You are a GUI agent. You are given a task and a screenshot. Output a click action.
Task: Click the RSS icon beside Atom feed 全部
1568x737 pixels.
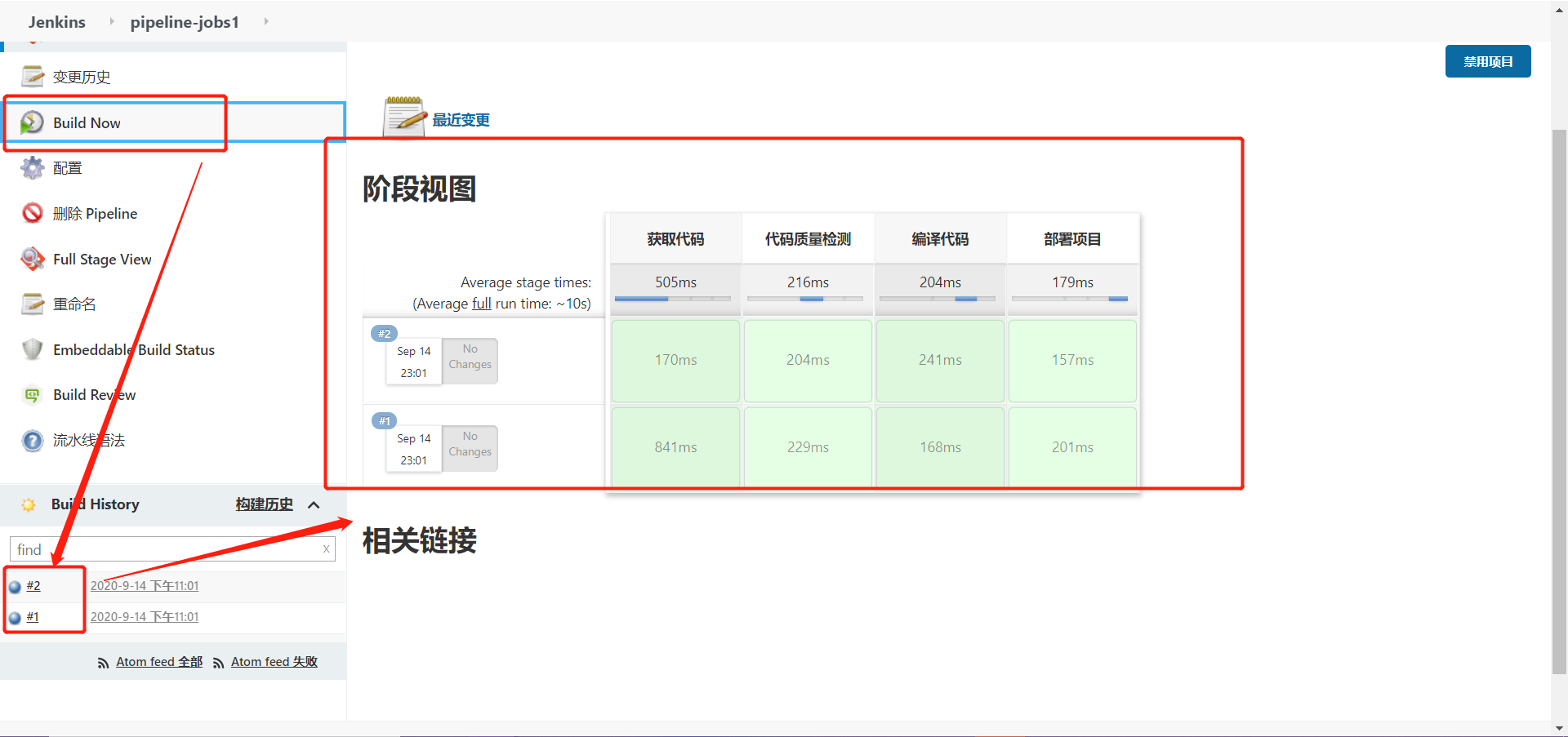tap(103, 663)
